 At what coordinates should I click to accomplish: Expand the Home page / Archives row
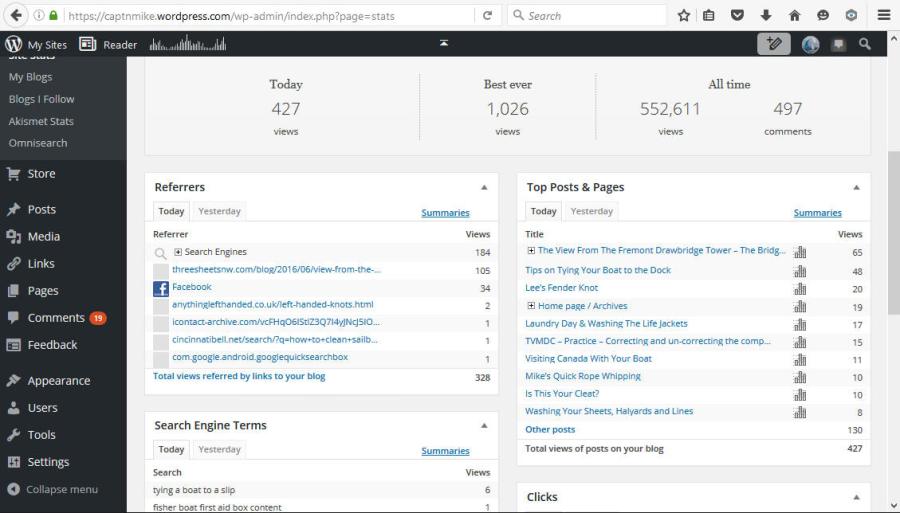(531, 306)
